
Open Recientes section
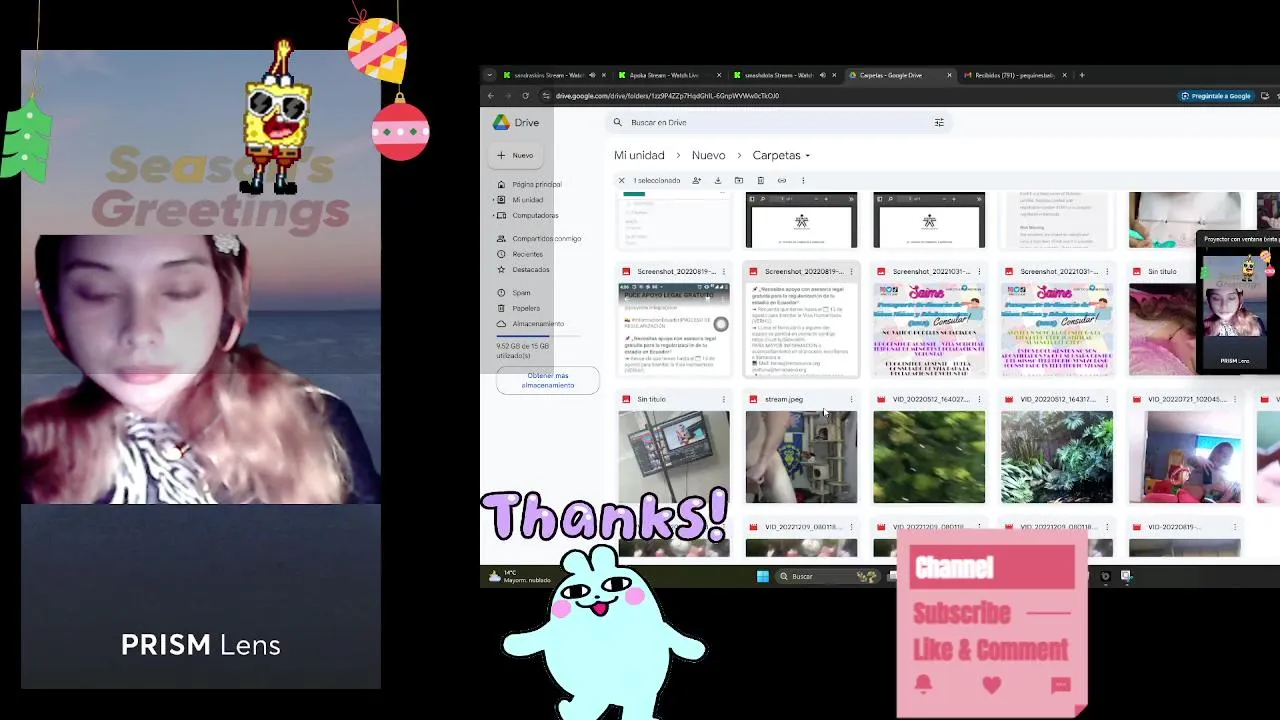tap(527, 254)
